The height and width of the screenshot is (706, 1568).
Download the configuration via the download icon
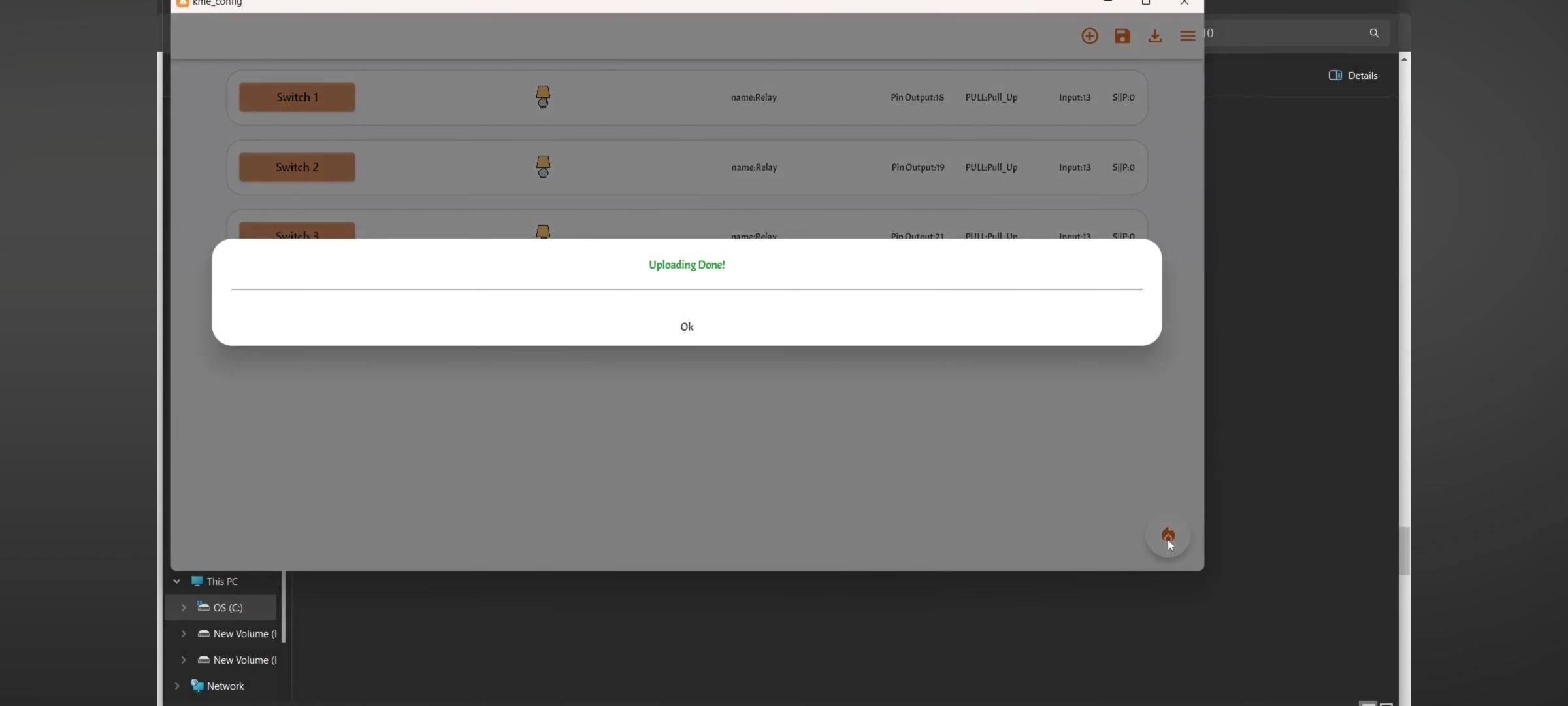click(x=1155, y=36)
